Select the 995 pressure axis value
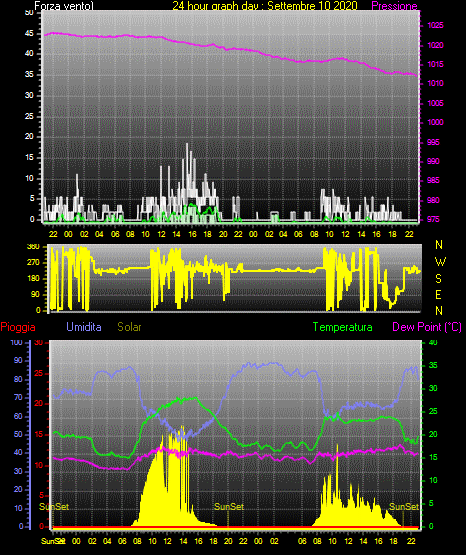466x555 pixels. [x=433, y=142]
